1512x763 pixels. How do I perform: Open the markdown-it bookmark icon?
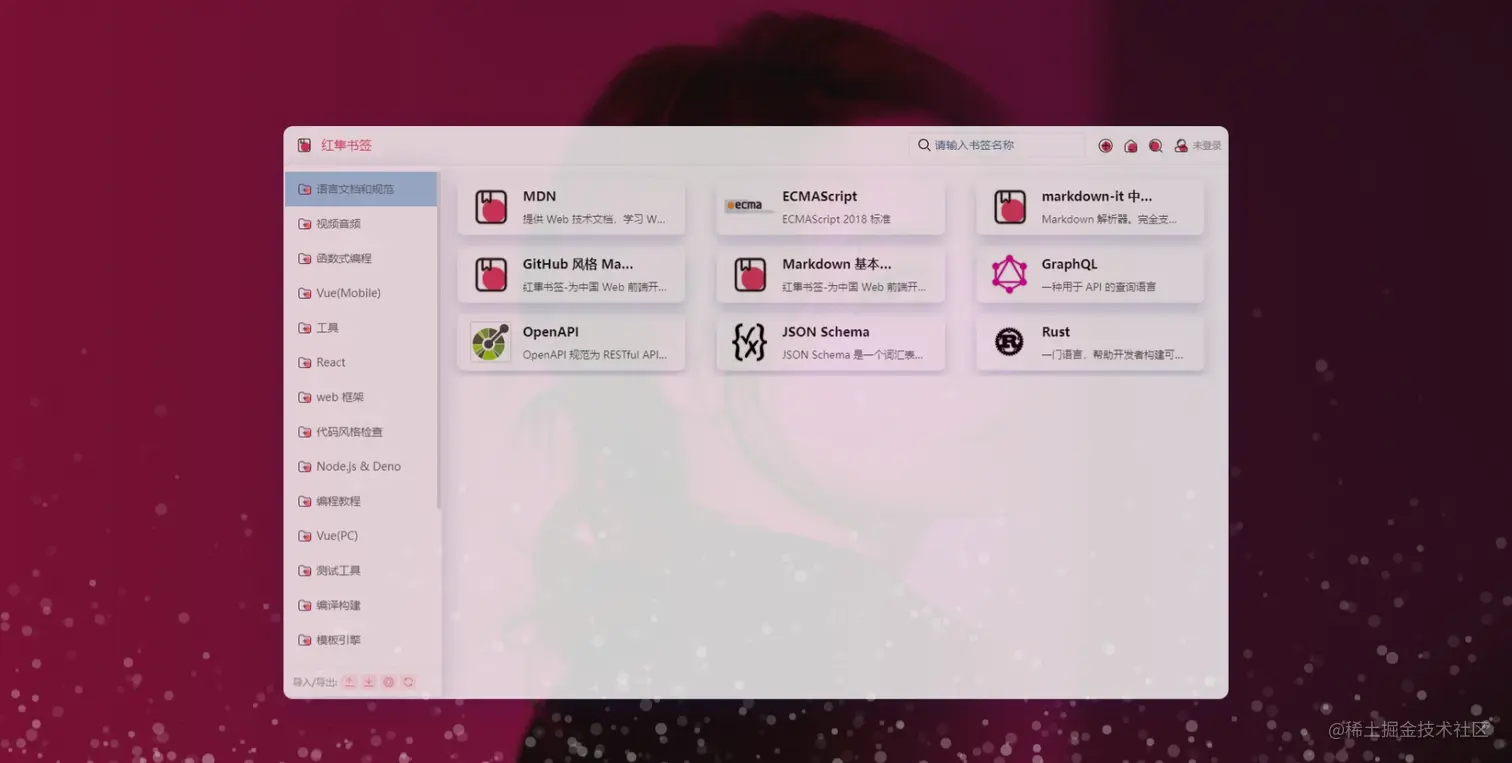(x=1010, y=207)
